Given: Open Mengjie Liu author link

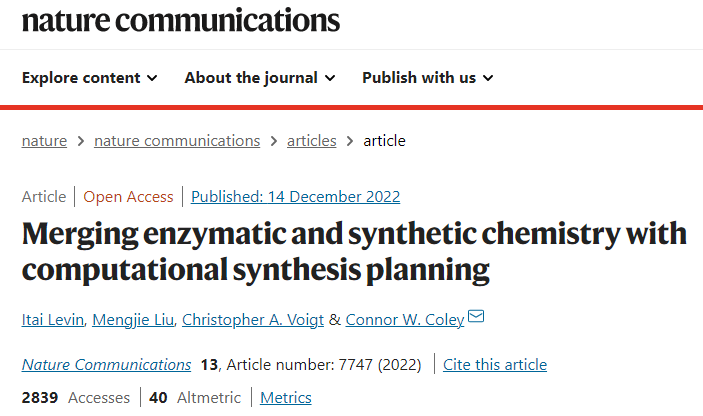Looking at the screenshot, I should (x=135, y=319).
